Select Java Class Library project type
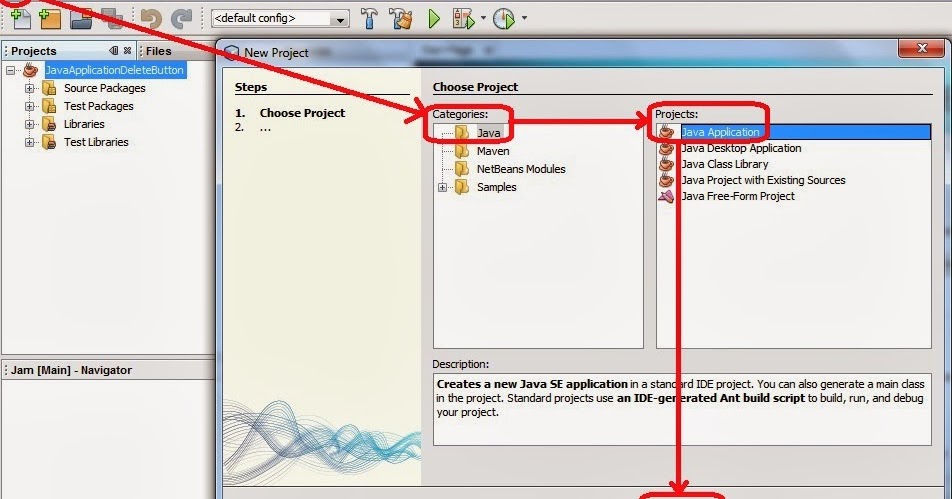Viewport: 952px width, 499px height. (x=724, y=164)
